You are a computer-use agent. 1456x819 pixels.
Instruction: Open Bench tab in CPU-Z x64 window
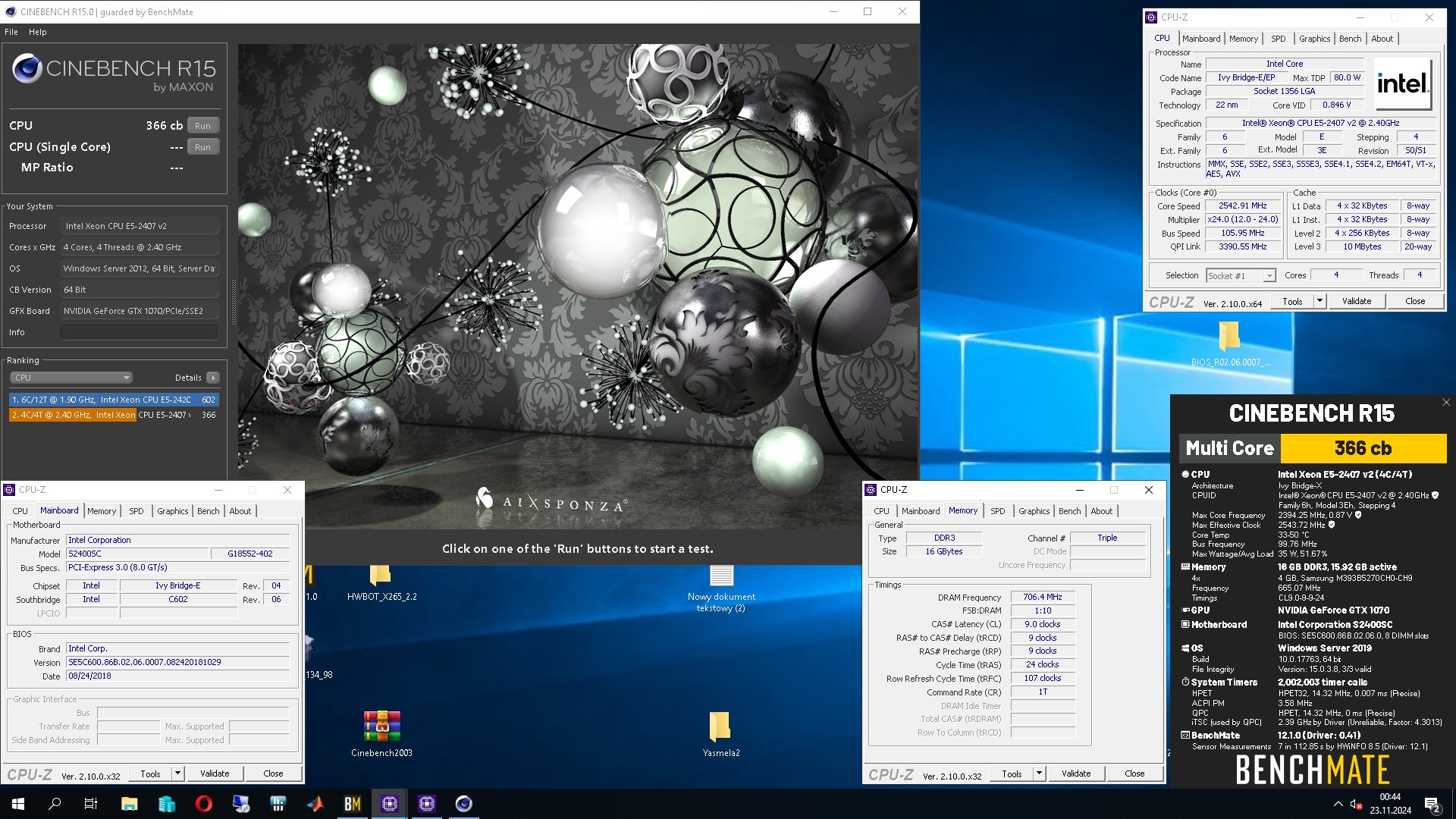[x=1350, y=39]
